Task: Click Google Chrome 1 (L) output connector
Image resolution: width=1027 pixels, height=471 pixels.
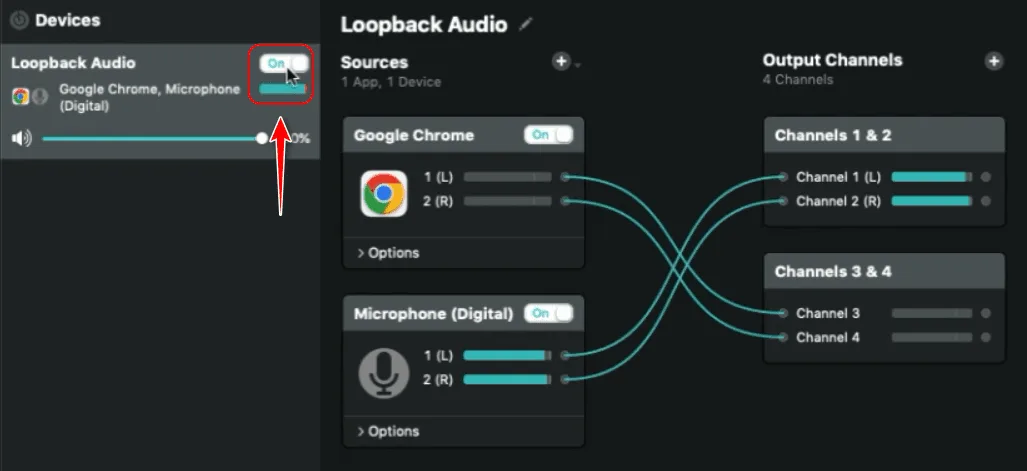Action: pos(565,177)
